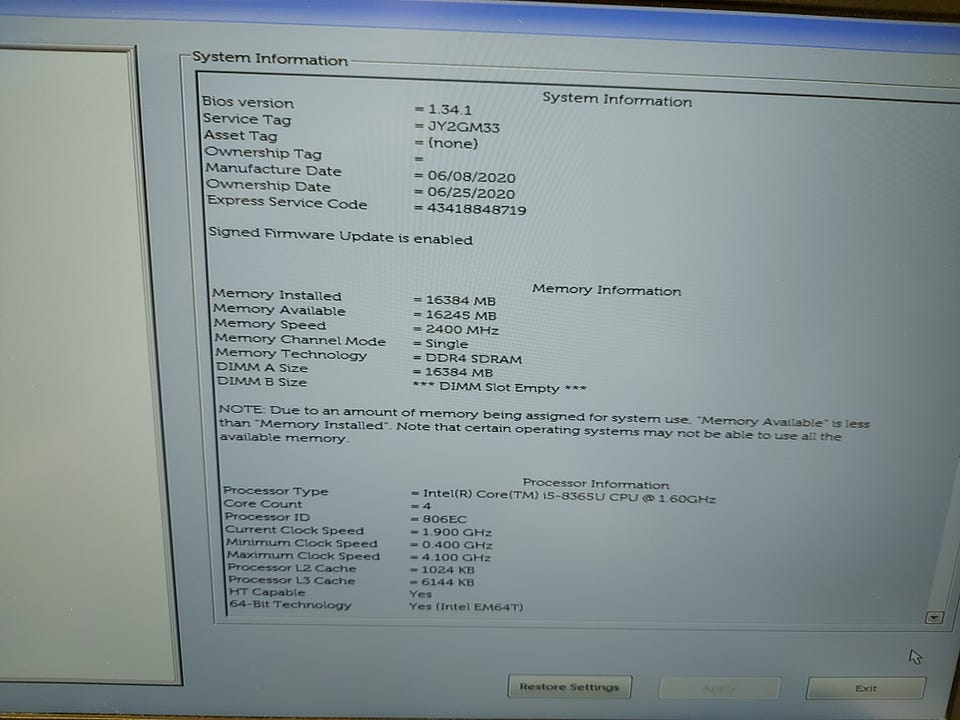Image resolution: width=960 pixels, height=720 pixels.
Task: Click Processor L3 Cache value 6144 KB
Action: click(447, 582)
